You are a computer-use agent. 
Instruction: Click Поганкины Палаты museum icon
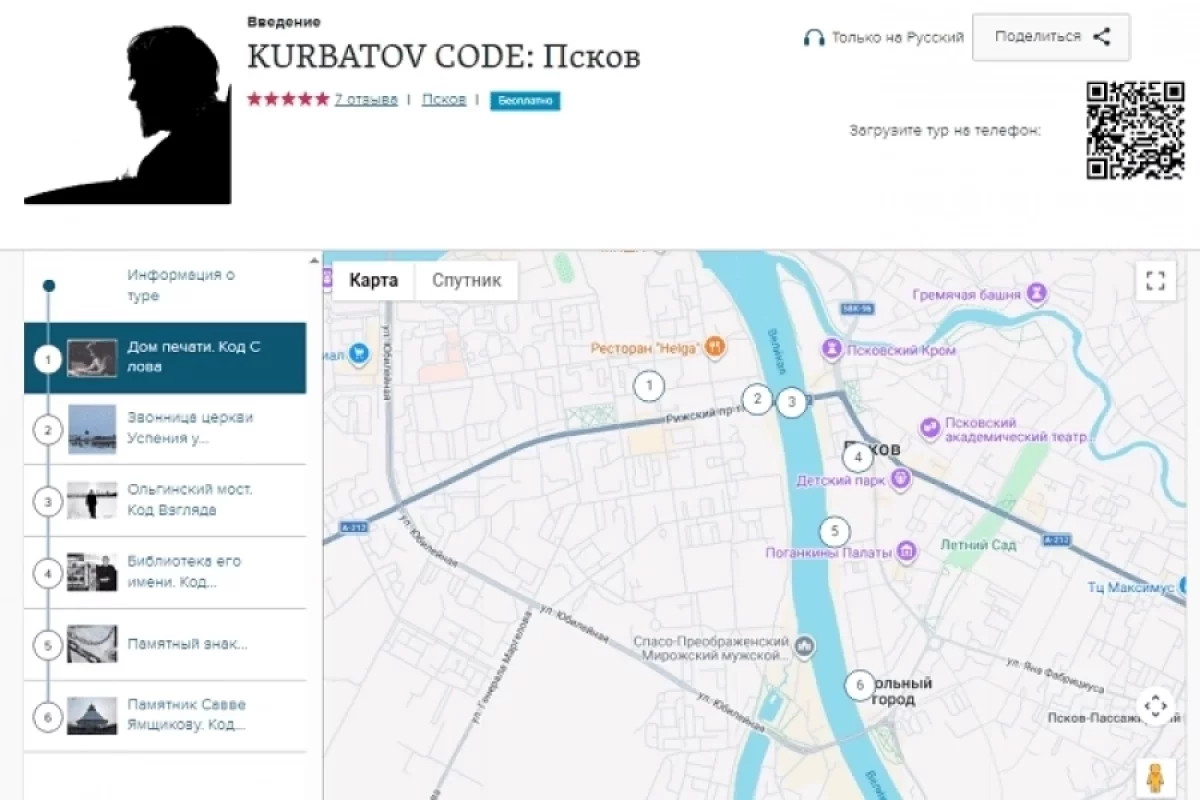(x=906, y=551)
